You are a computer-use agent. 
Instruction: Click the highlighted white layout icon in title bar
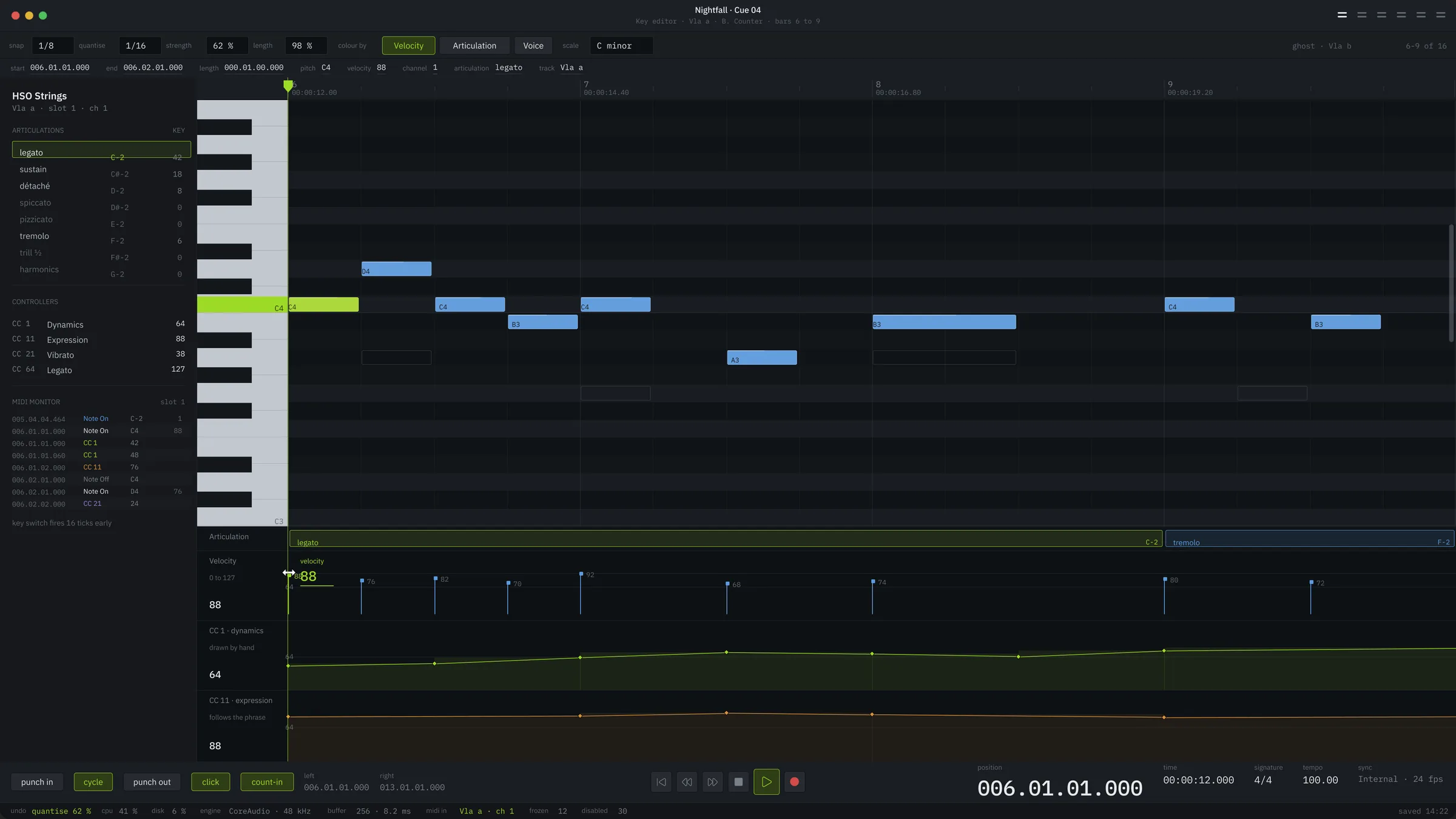(1342, 15)
